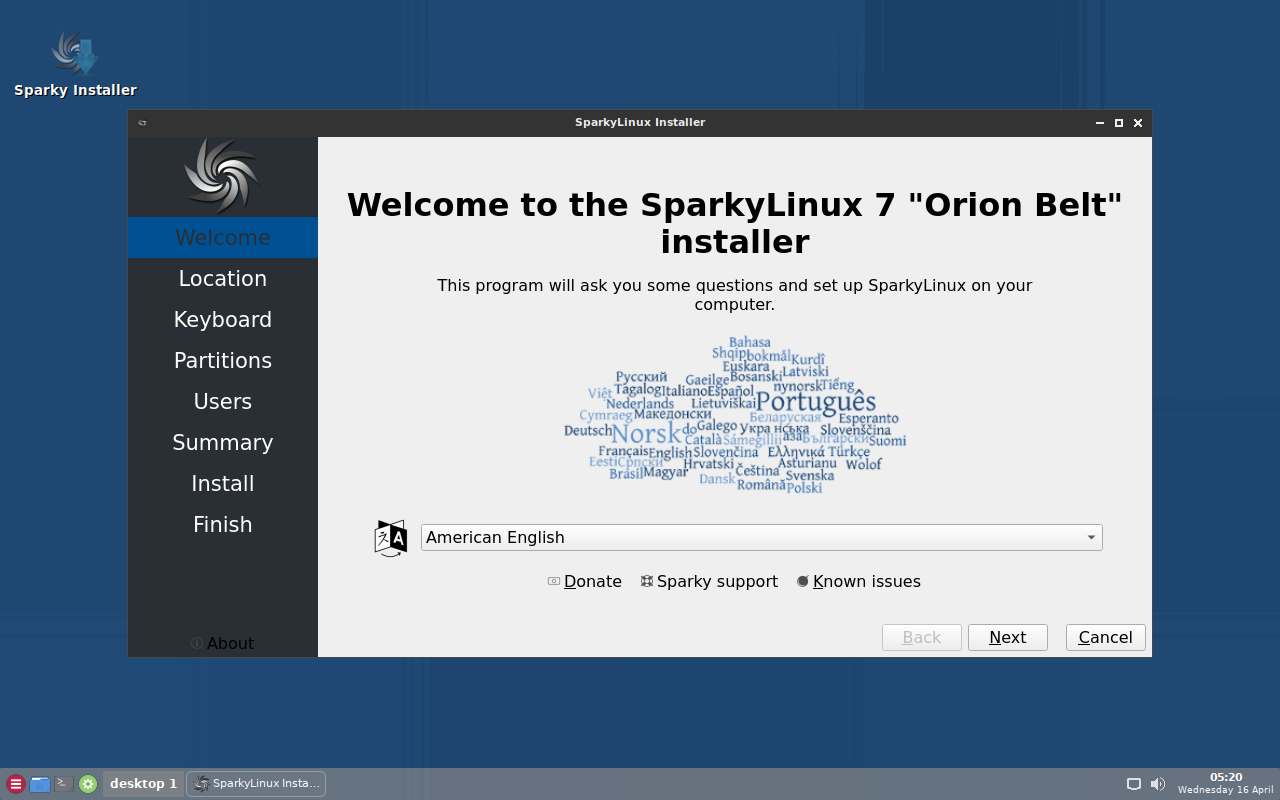Select the Location step in sidebar
The width and height of the screenshot is (1280, 800).
223,279
